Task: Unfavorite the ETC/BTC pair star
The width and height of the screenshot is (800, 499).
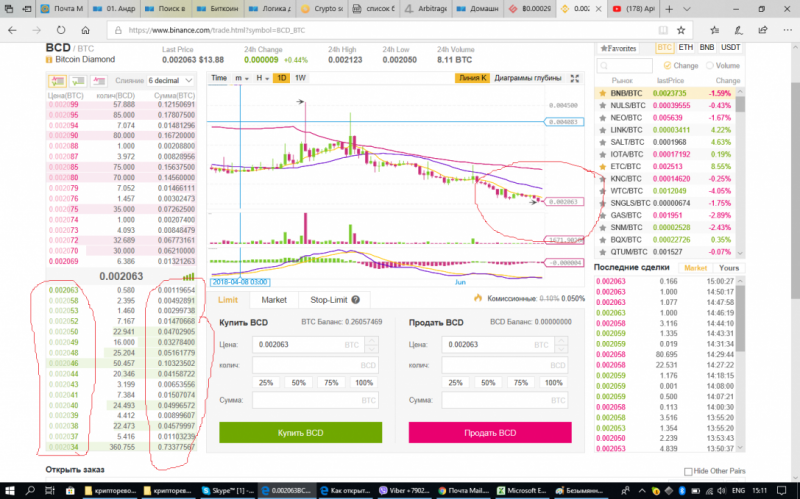Action: pos(603,166)
